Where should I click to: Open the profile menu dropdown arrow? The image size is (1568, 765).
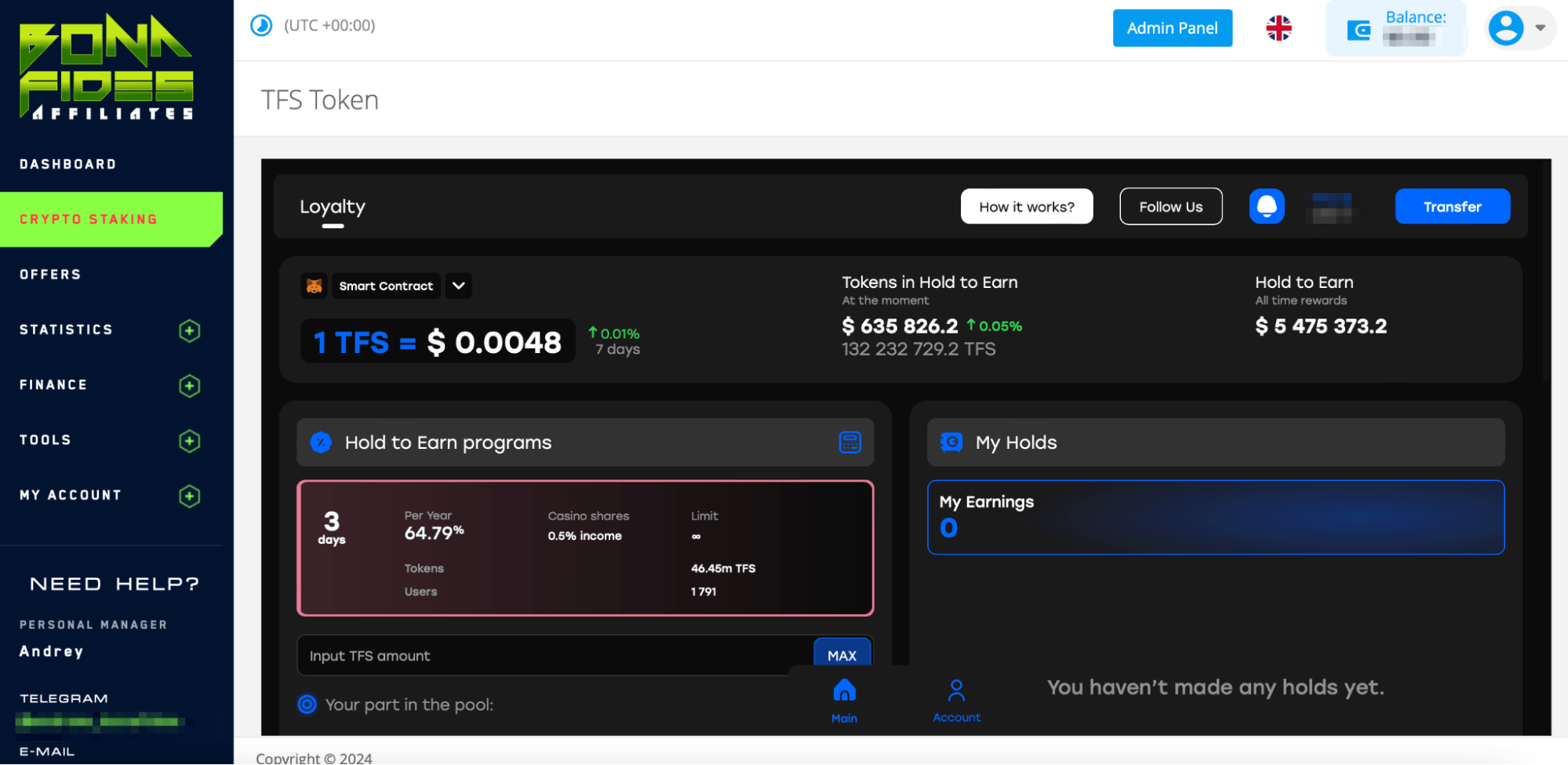pyautogui.click(x=1541, y=28)
